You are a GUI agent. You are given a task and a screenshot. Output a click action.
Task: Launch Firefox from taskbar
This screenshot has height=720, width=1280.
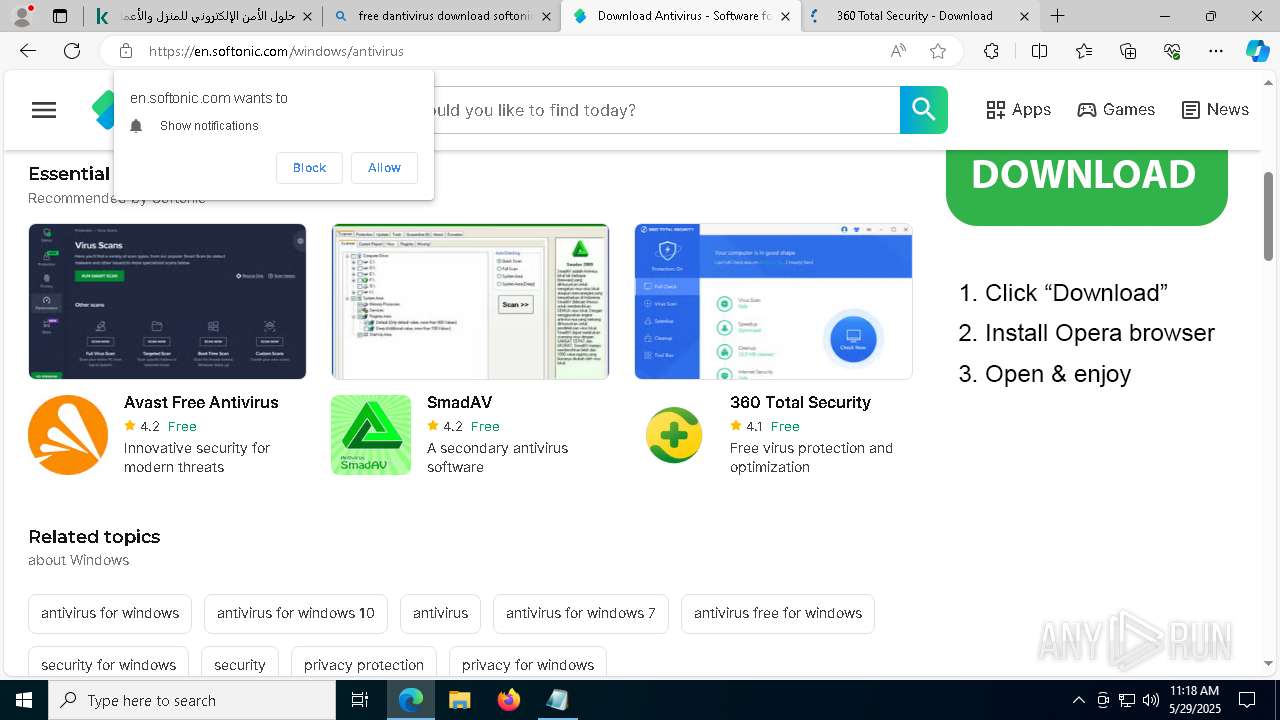(508, 700)
